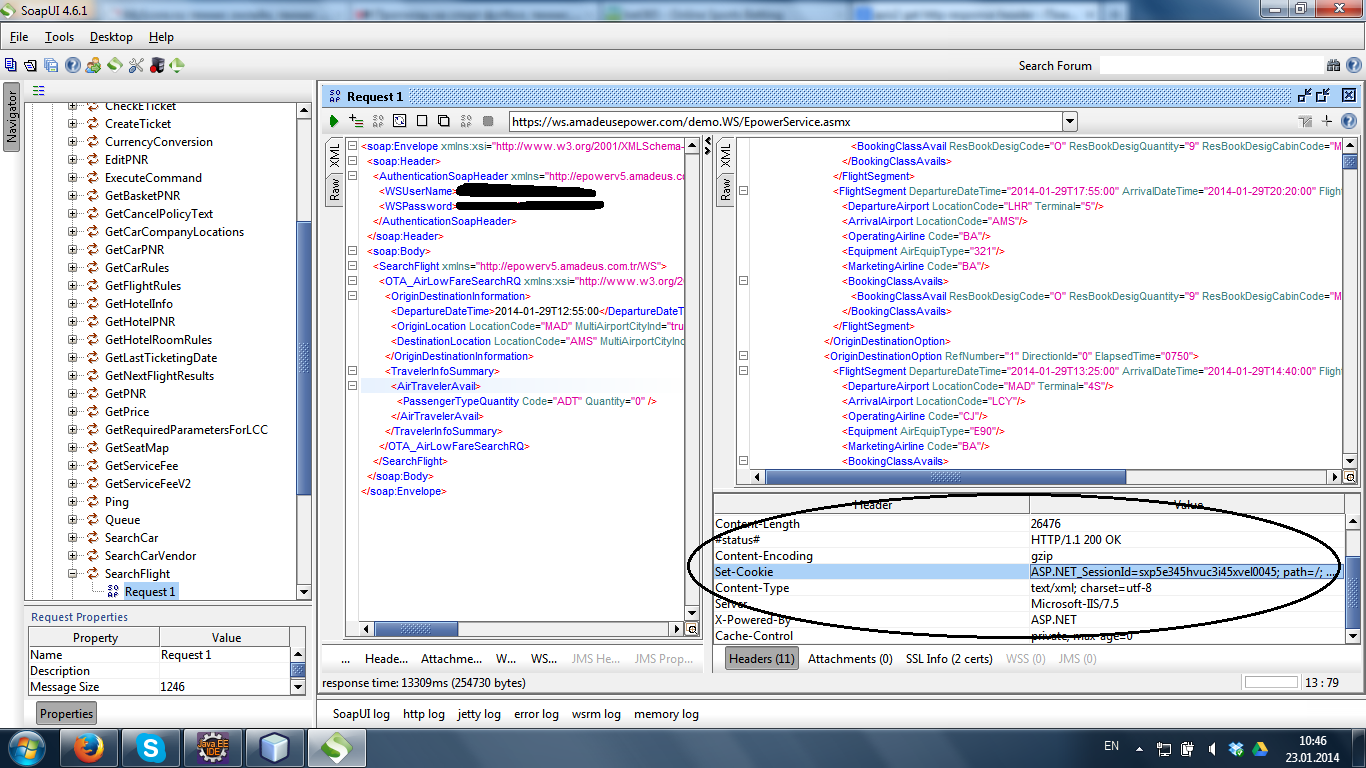
Task: Expand the GetSeatMap tree node
Action: [73, 448]
